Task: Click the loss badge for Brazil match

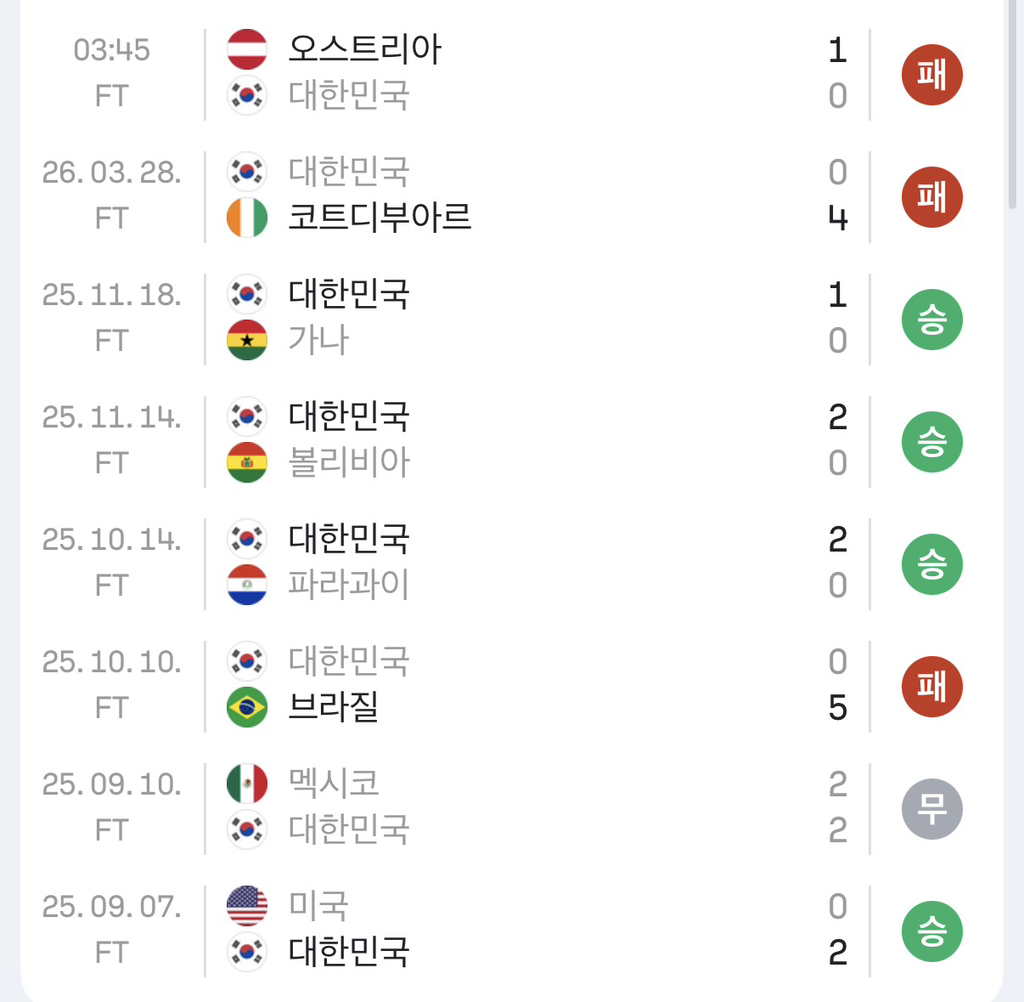Action: pyautogui.click(x=931, y=687)
